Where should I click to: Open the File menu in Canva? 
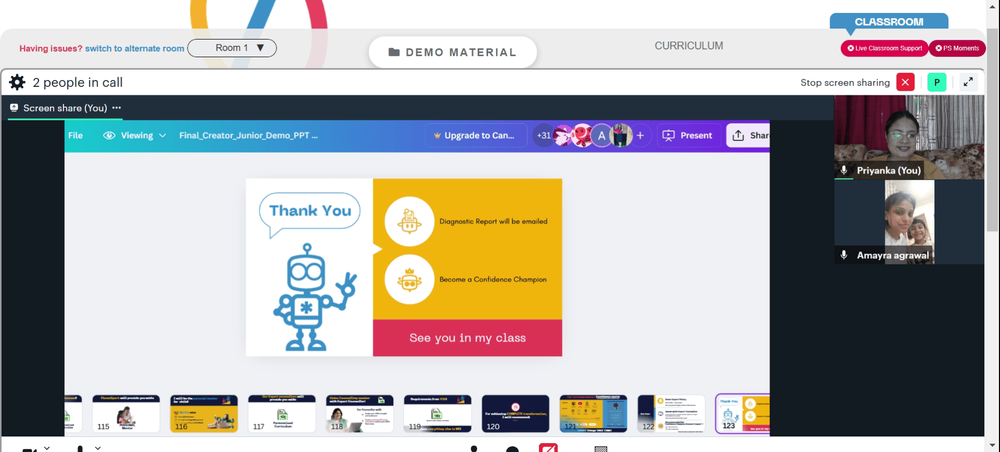point(75,135)
